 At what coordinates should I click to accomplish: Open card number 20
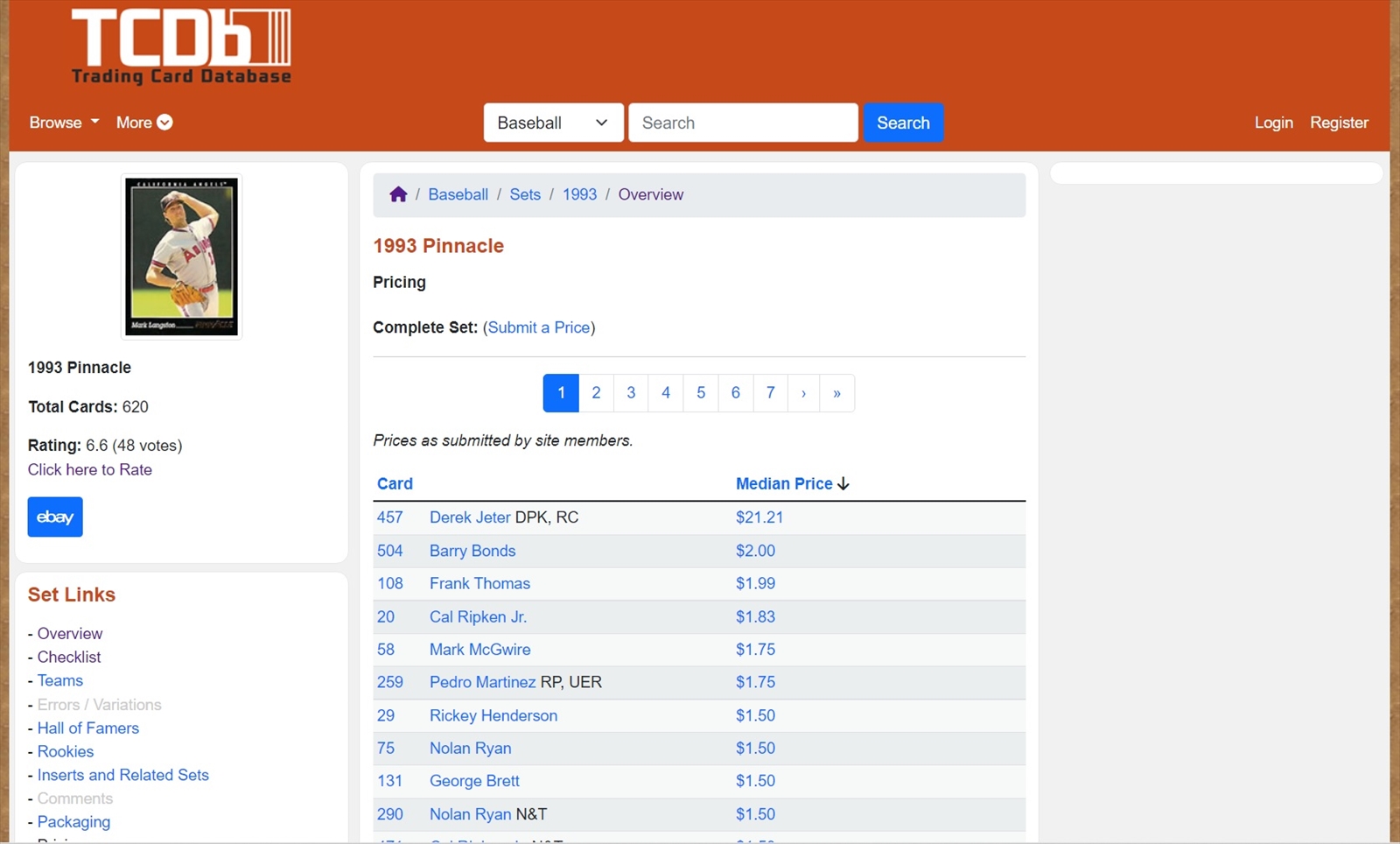coord(386,616)
